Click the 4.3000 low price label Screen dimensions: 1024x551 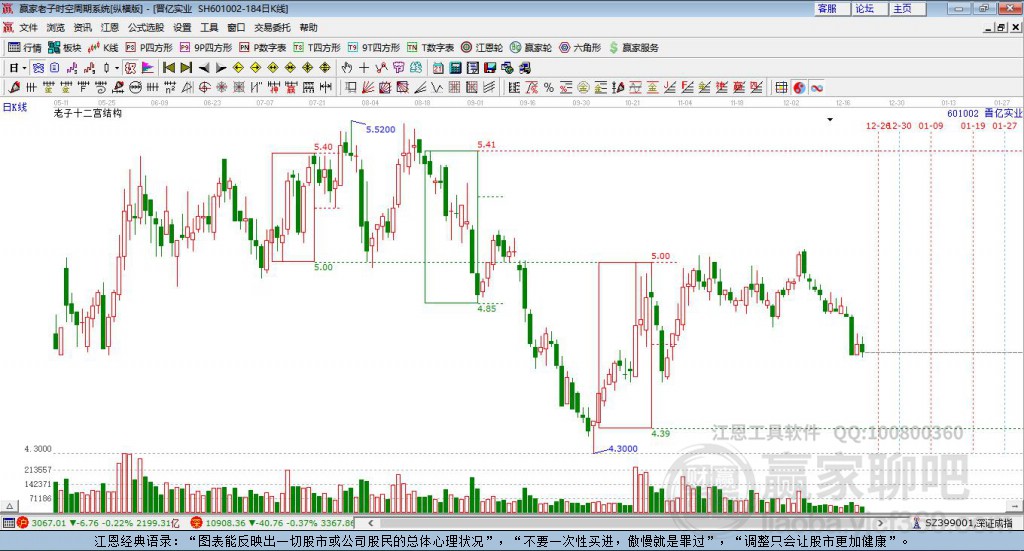pyautogui.click(x=623, y=449)
